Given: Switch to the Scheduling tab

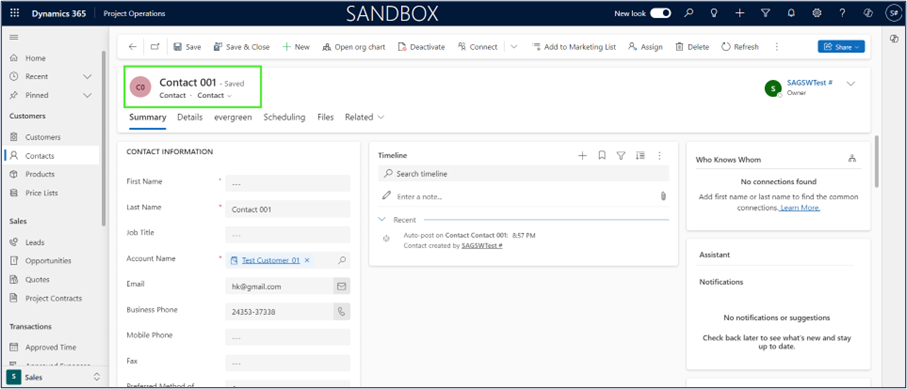Looking at the screenshot, I should [284, 118].
